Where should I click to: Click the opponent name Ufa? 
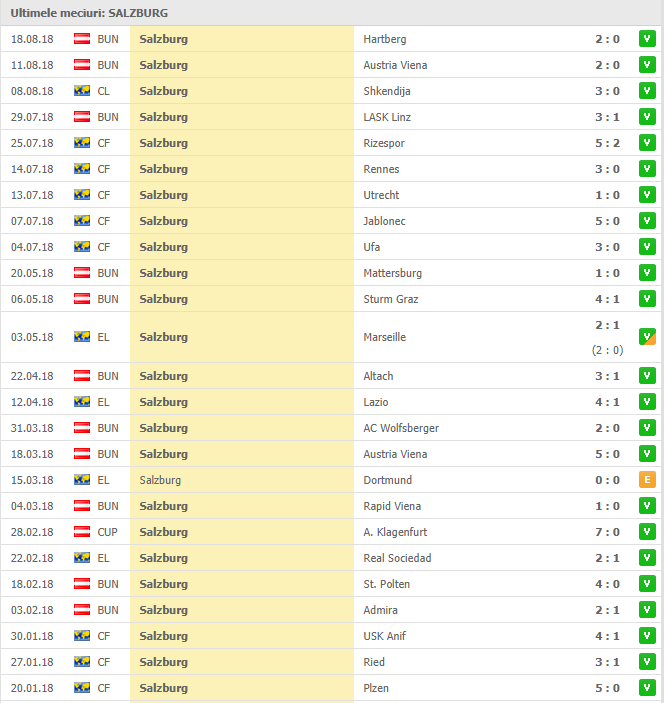[x=372, y=247]
